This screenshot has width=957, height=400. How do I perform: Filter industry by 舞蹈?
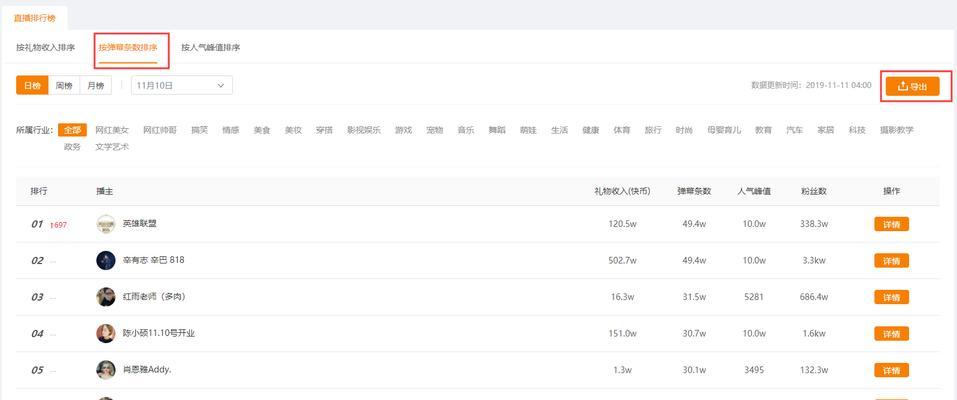click(x=497, y=130)
